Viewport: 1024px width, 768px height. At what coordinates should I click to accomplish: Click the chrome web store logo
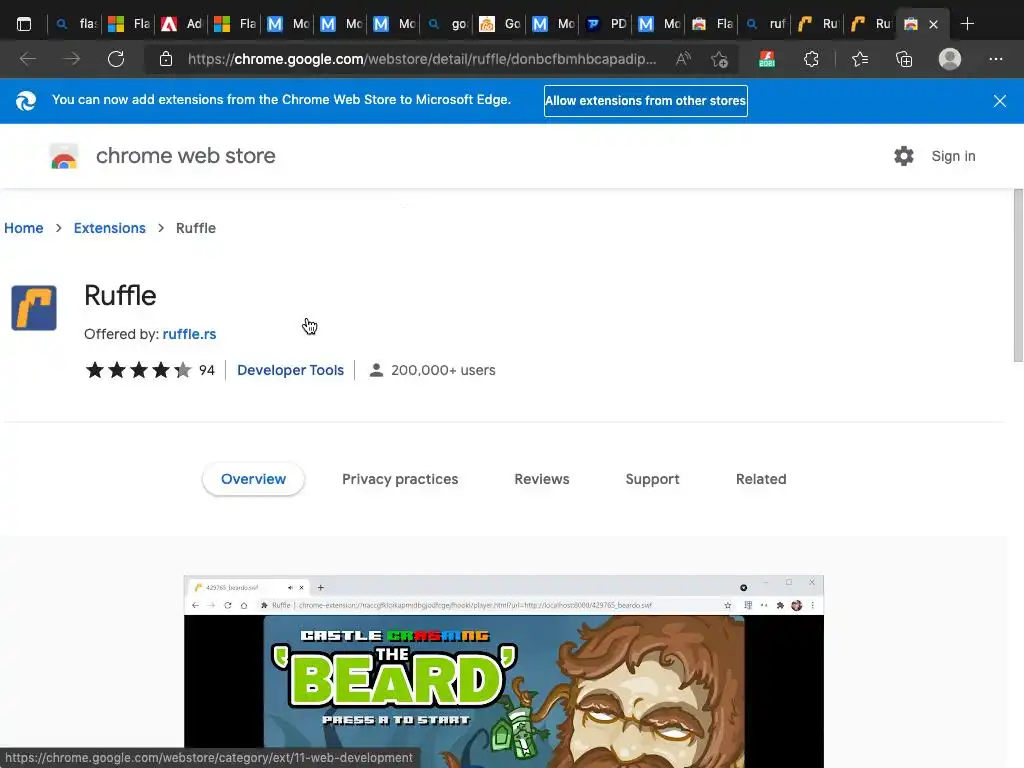pyautogui.click(x=64, y=156)
